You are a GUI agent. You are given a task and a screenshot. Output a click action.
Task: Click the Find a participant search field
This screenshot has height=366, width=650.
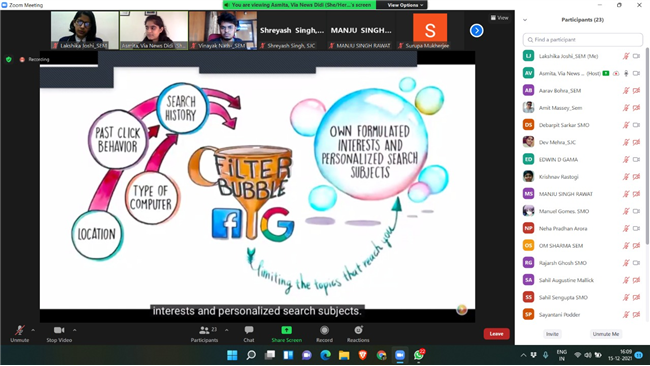[582, 40]
